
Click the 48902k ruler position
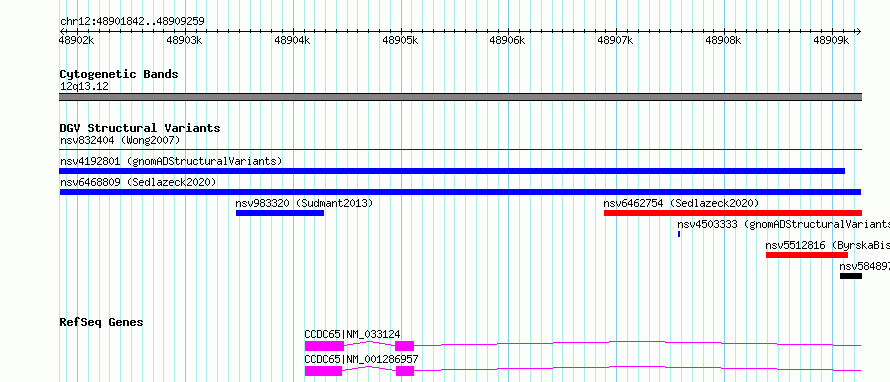76,40
